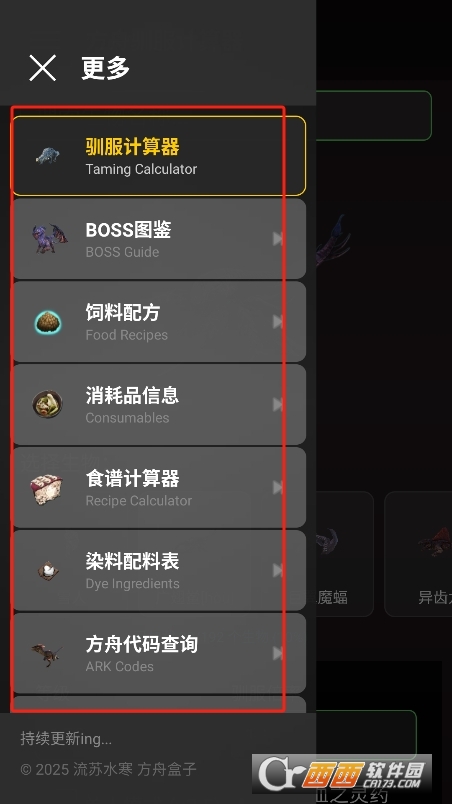
Task: Expand the 染料配料表 arrow
Action: point(278,570)
